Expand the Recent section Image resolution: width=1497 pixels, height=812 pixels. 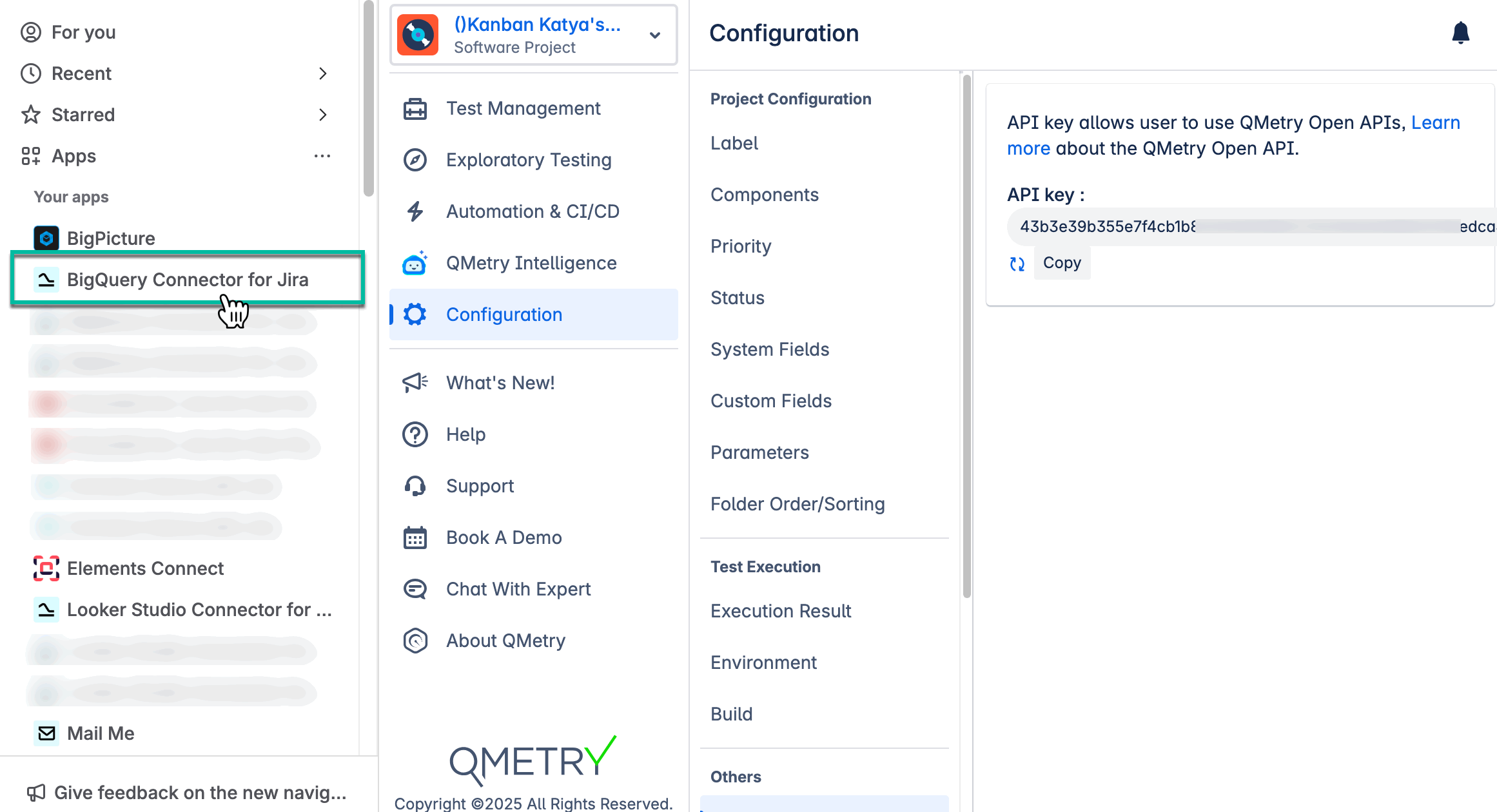coord(324,73)
